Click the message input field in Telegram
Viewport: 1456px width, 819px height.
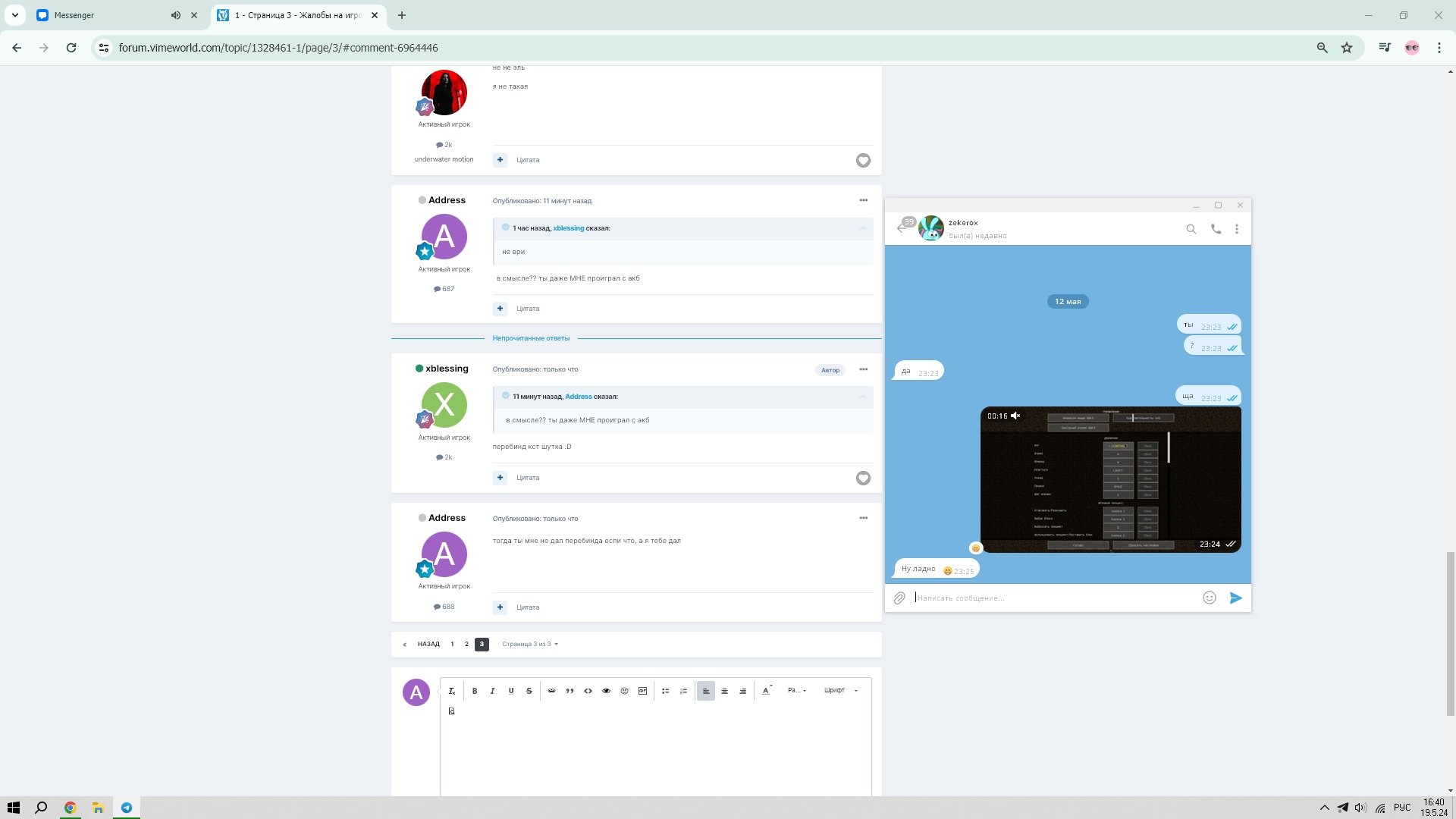click(1054, 598)
